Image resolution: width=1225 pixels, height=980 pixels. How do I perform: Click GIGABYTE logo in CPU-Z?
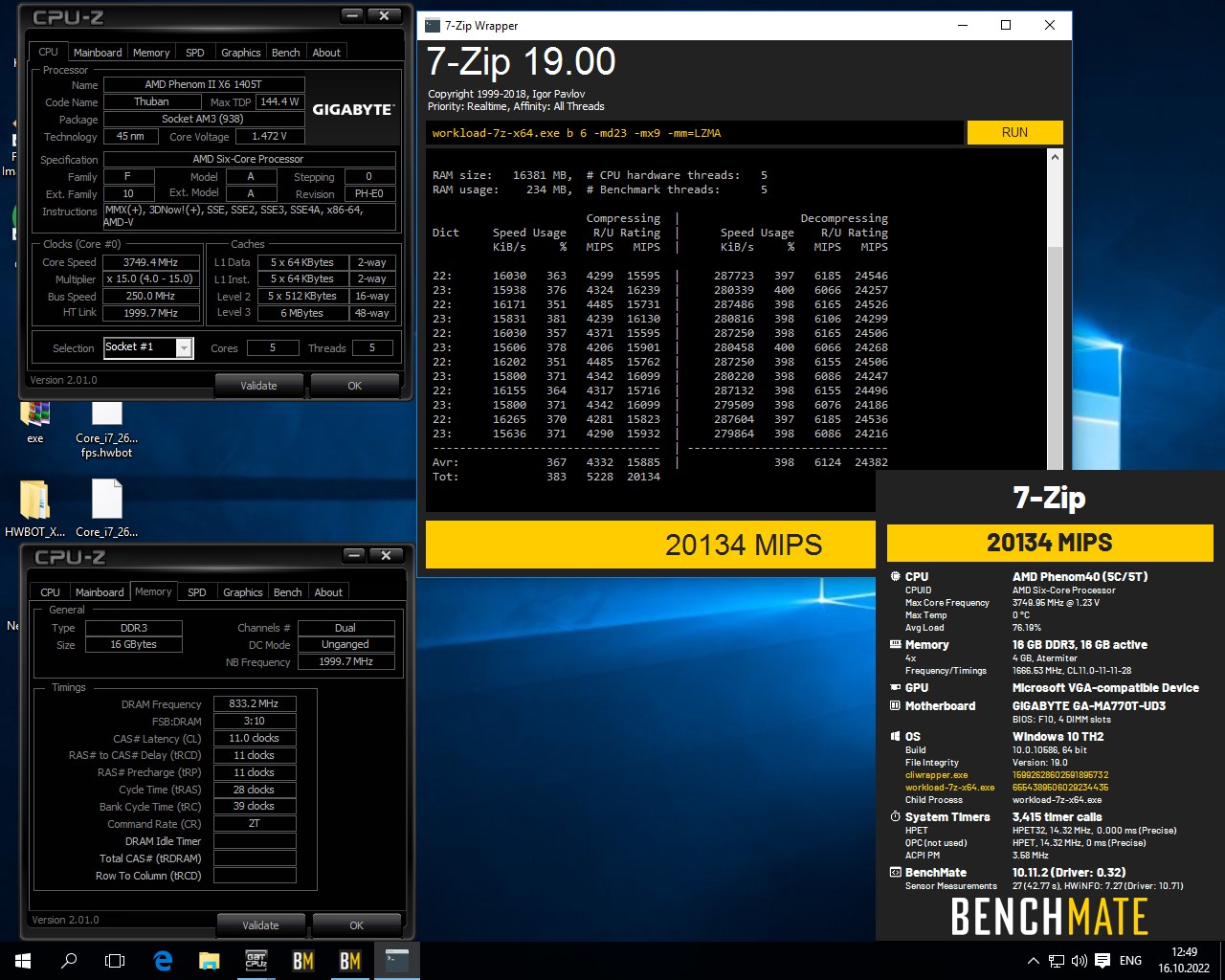353,110
